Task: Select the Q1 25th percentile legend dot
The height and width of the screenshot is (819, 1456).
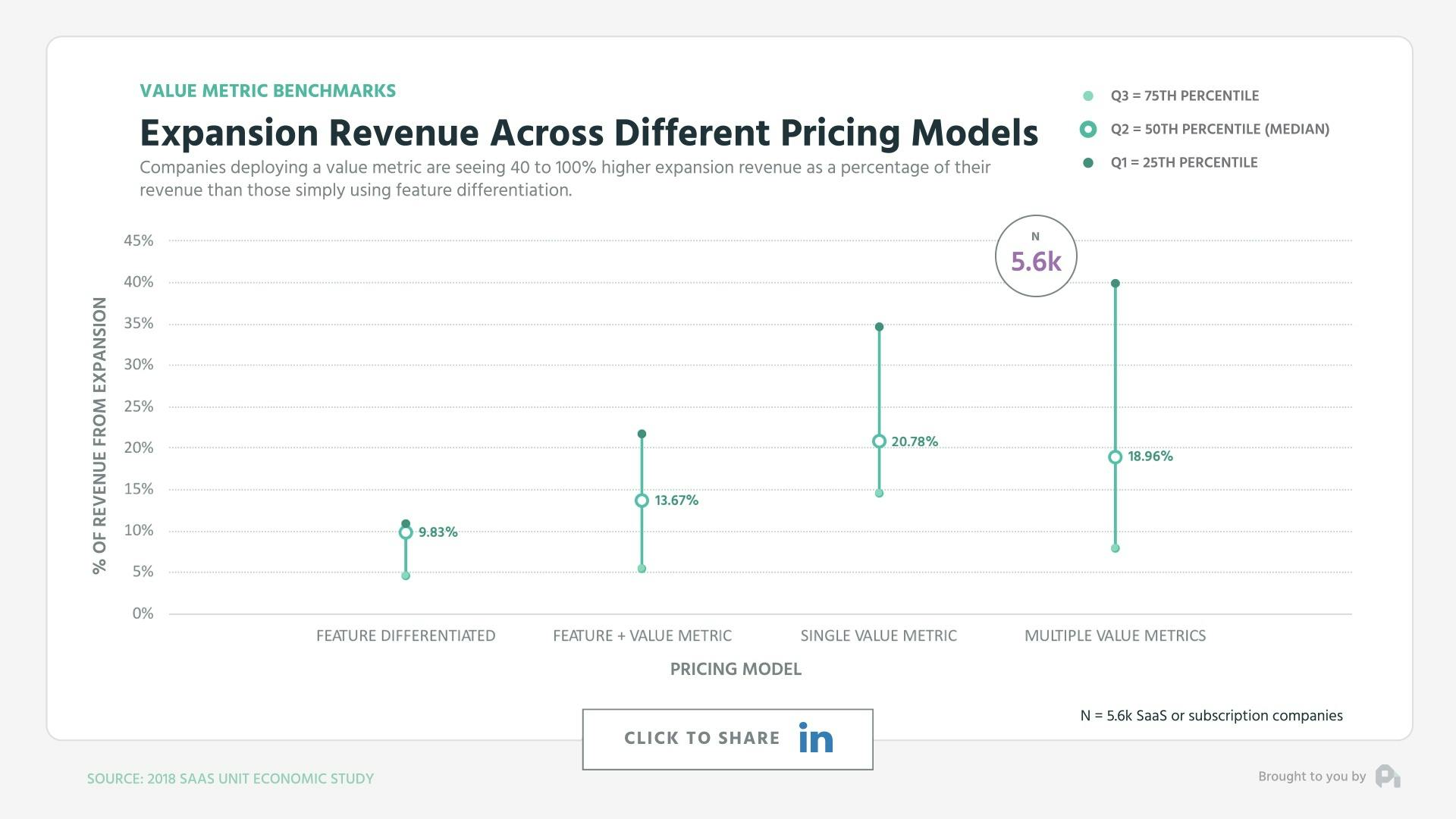Action: (1087, 162)
